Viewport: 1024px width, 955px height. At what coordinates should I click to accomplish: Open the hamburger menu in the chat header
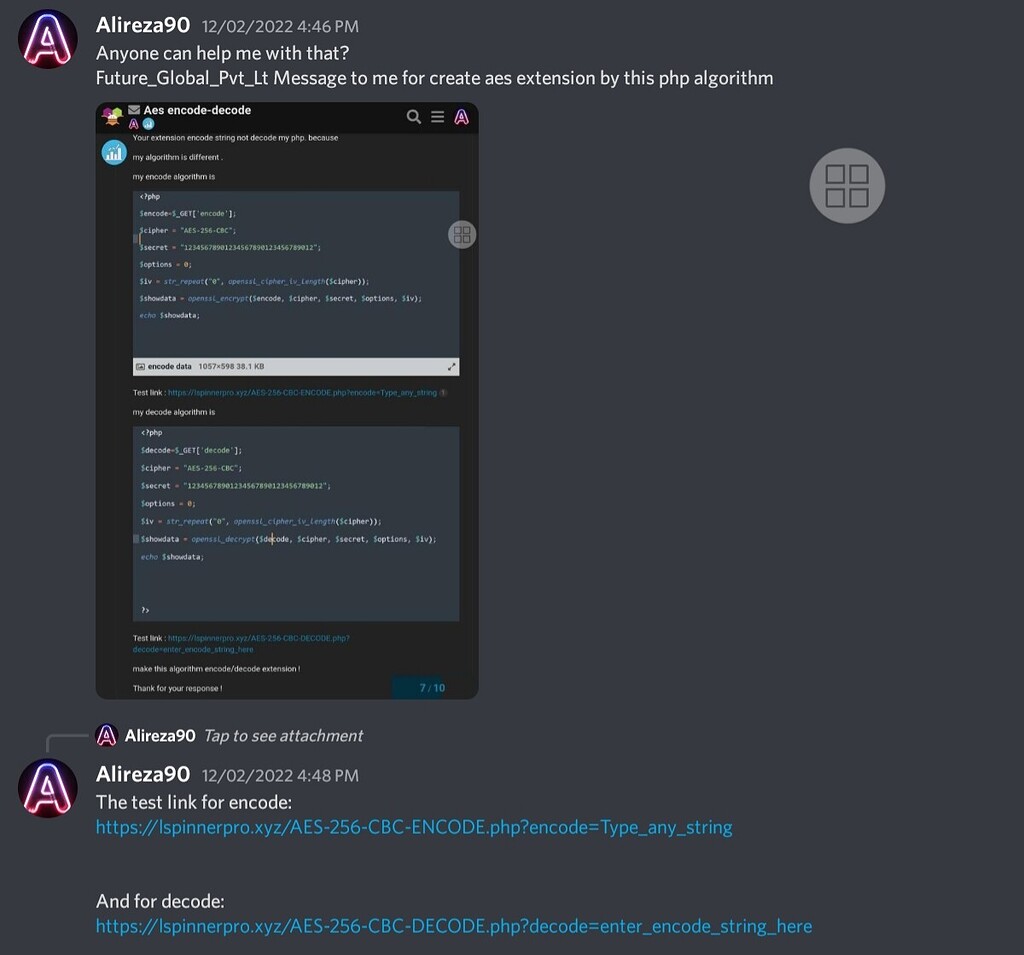(x=437, y=116)
